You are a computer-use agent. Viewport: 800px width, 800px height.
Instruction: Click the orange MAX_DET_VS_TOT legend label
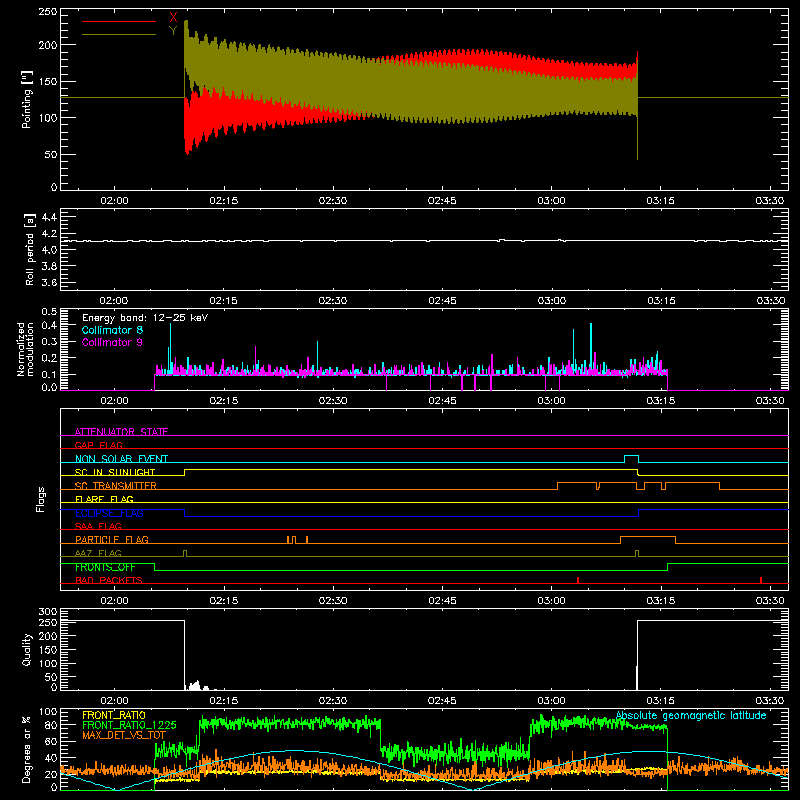point(124,735)
